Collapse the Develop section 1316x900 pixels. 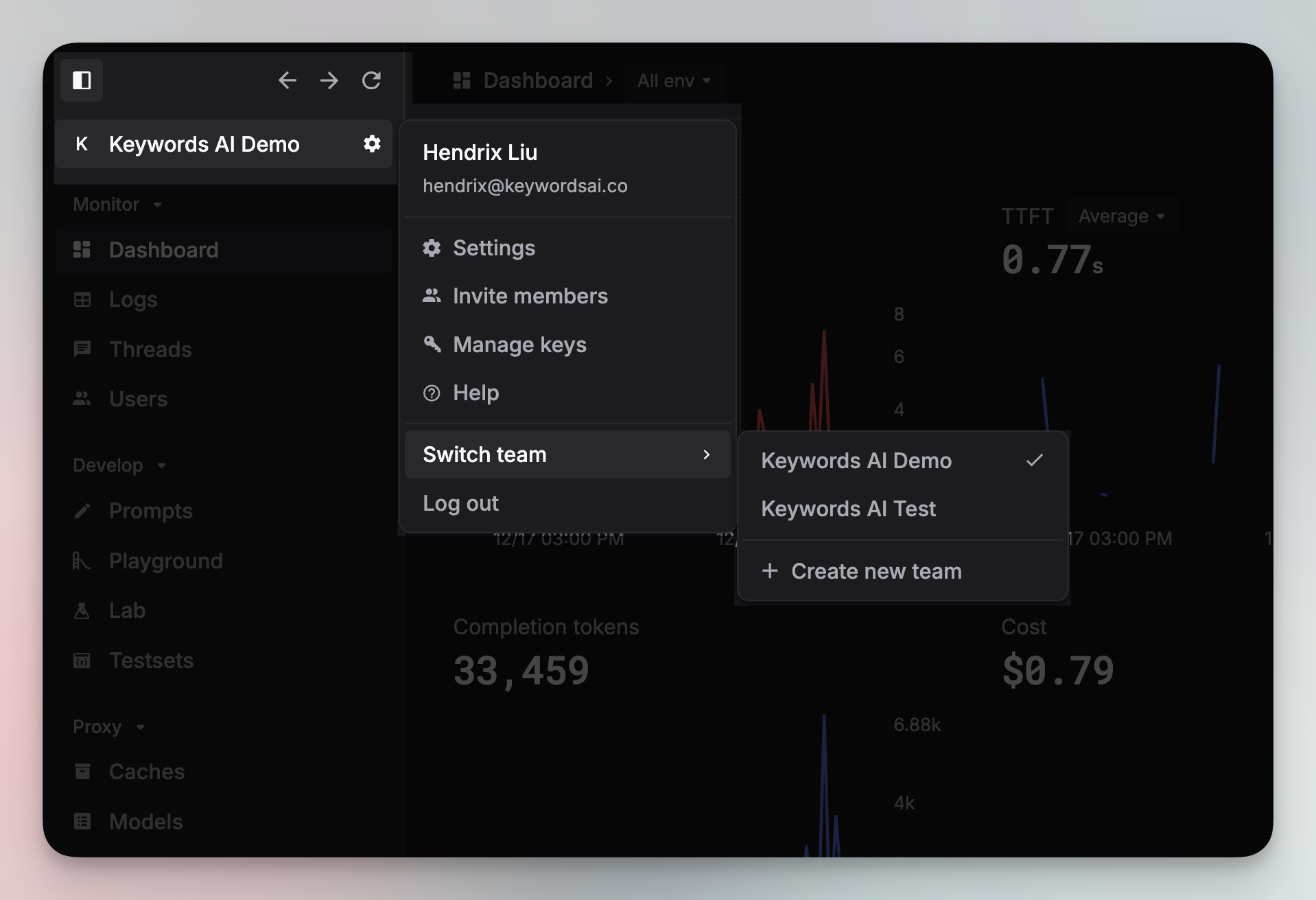coord(119,465)
